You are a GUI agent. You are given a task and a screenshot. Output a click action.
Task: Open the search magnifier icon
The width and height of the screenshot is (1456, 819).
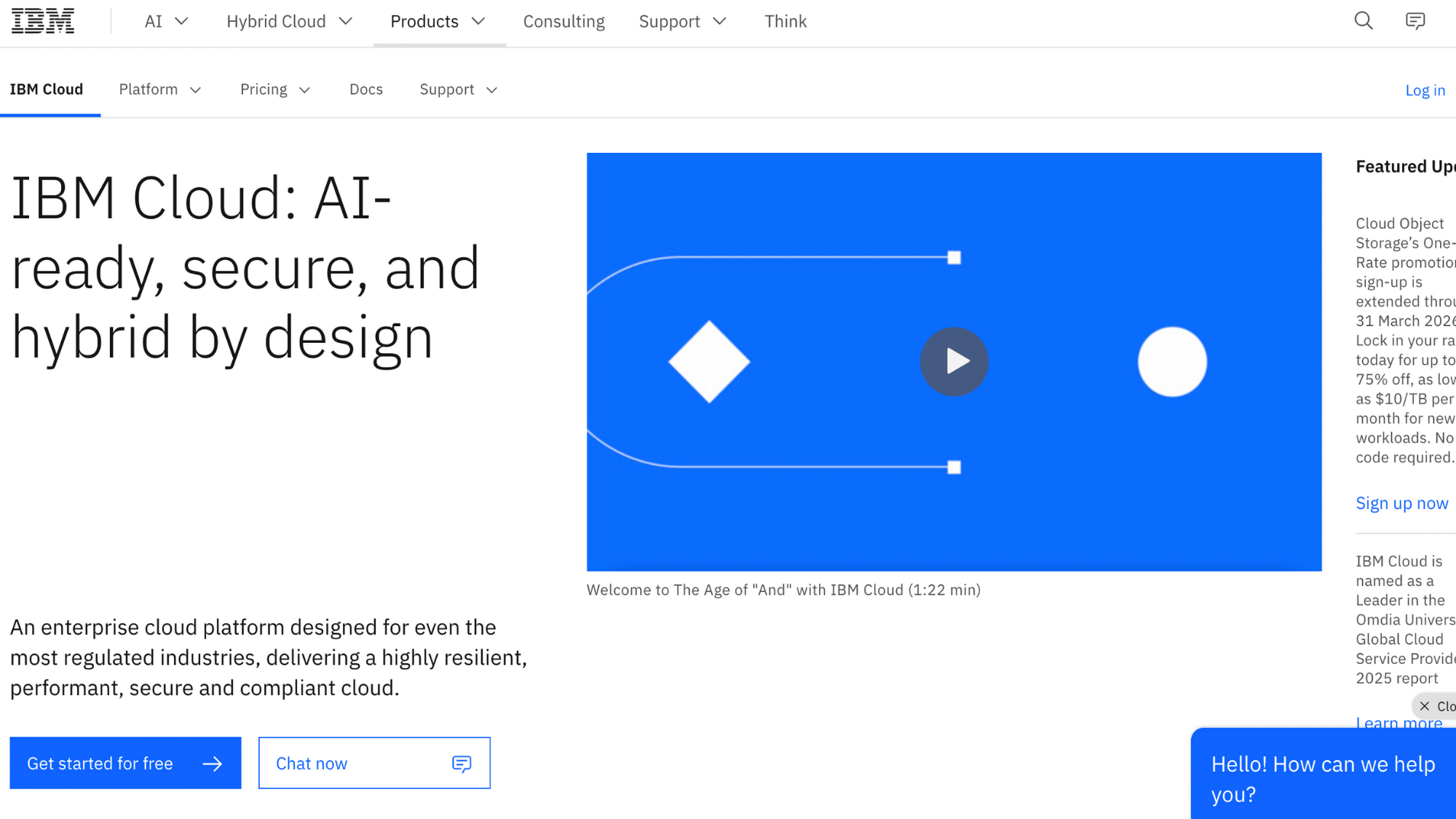point(1364,21)
